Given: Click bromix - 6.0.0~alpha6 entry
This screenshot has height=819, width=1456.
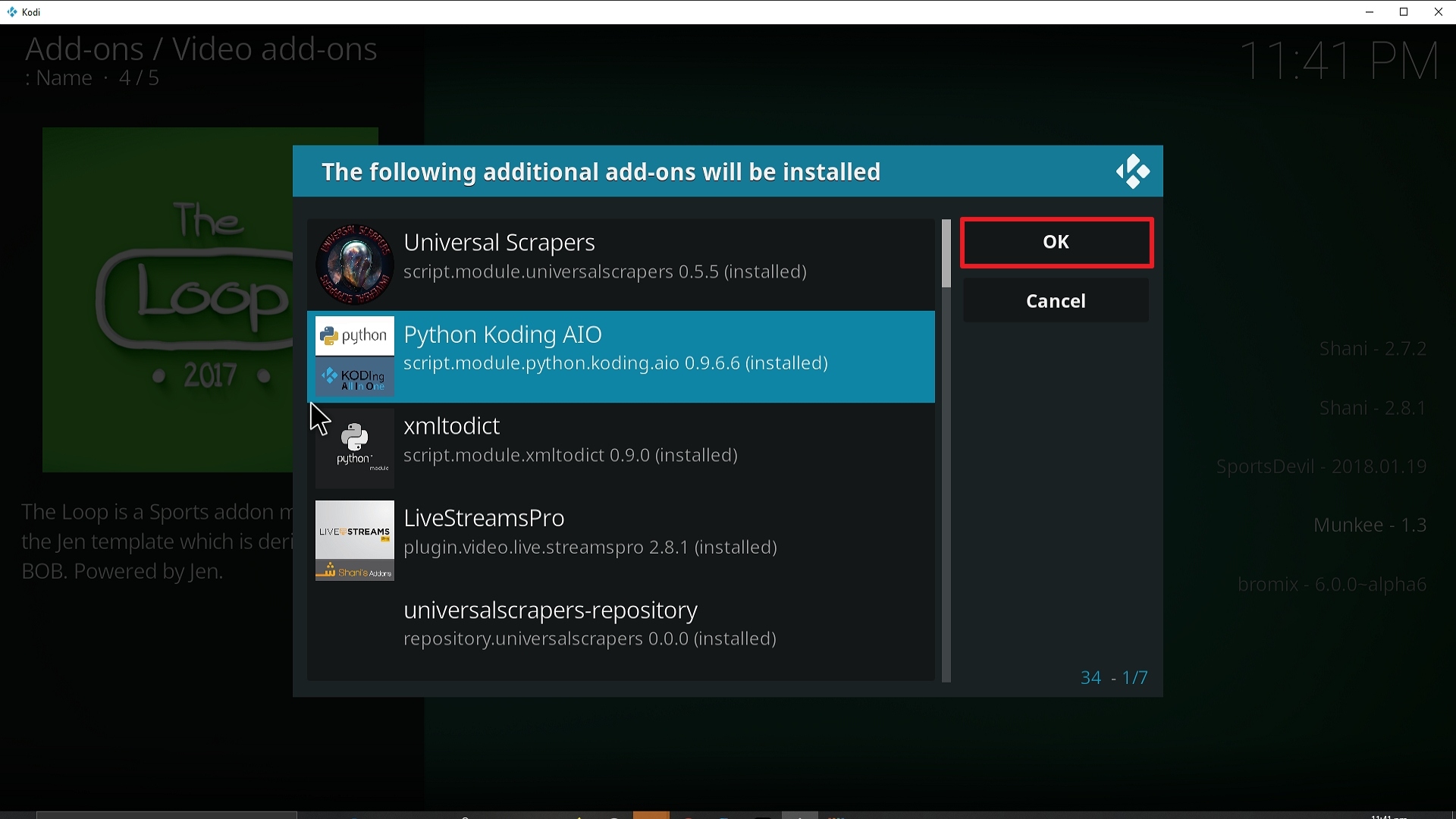Looking at the screenshot, I should click(x=1332, y=585).
